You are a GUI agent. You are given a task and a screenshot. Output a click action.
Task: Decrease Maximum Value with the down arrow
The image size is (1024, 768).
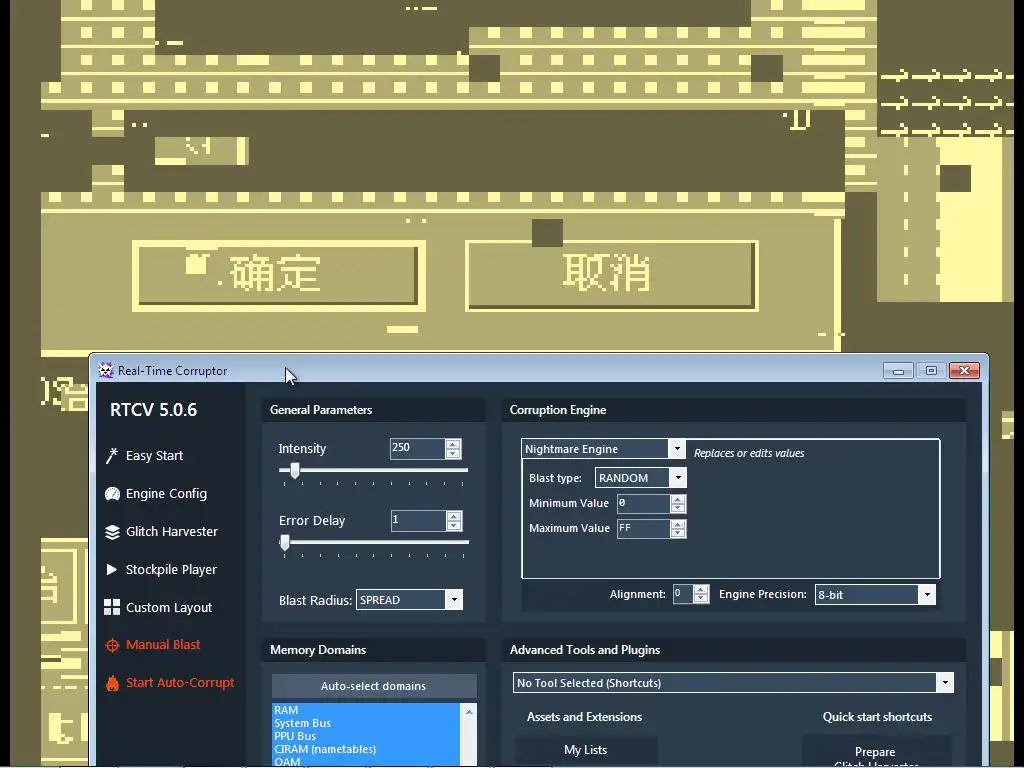pos(678,533)
